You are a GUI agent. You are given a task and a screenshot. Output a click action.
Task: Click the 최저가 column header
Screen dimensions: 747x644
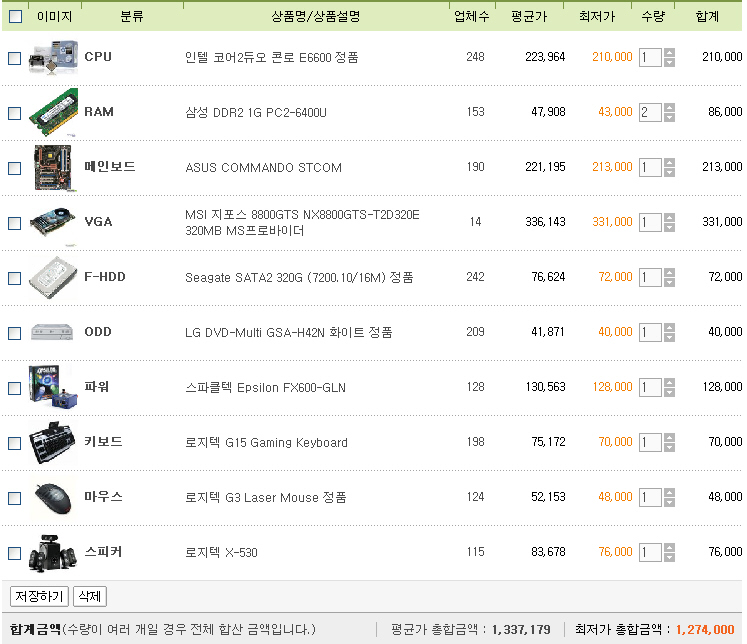point(597,17)
